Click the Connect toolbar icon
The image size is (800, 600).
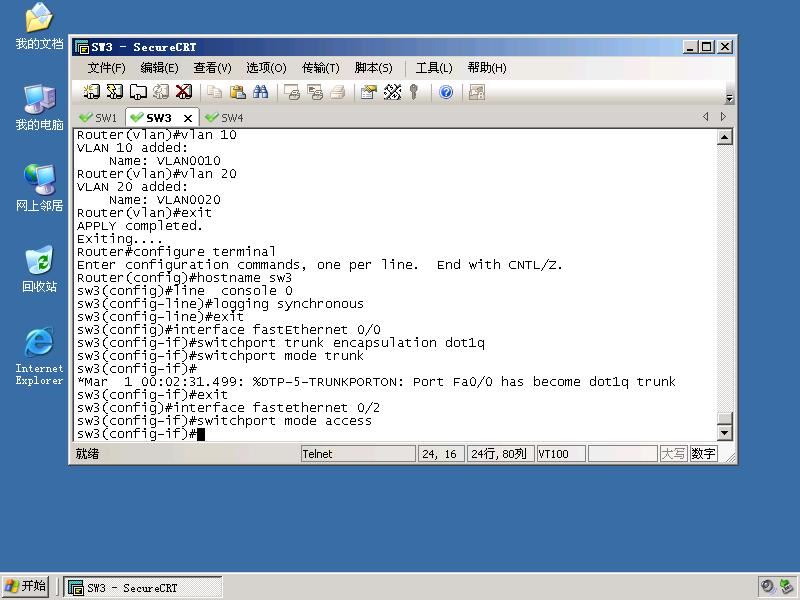tap(92, 92)
